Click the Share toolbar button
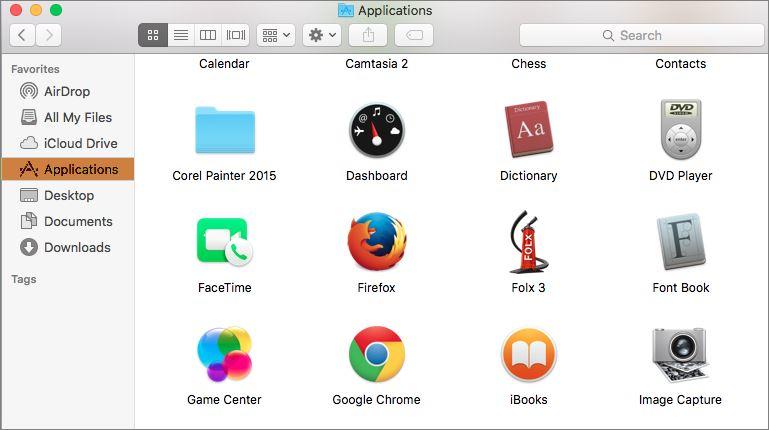 click(x=368, y=35)
